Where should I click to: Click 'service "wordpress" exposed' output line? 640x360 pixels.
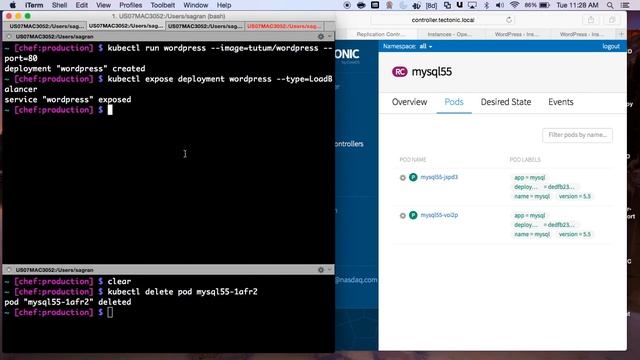[68, 100]
